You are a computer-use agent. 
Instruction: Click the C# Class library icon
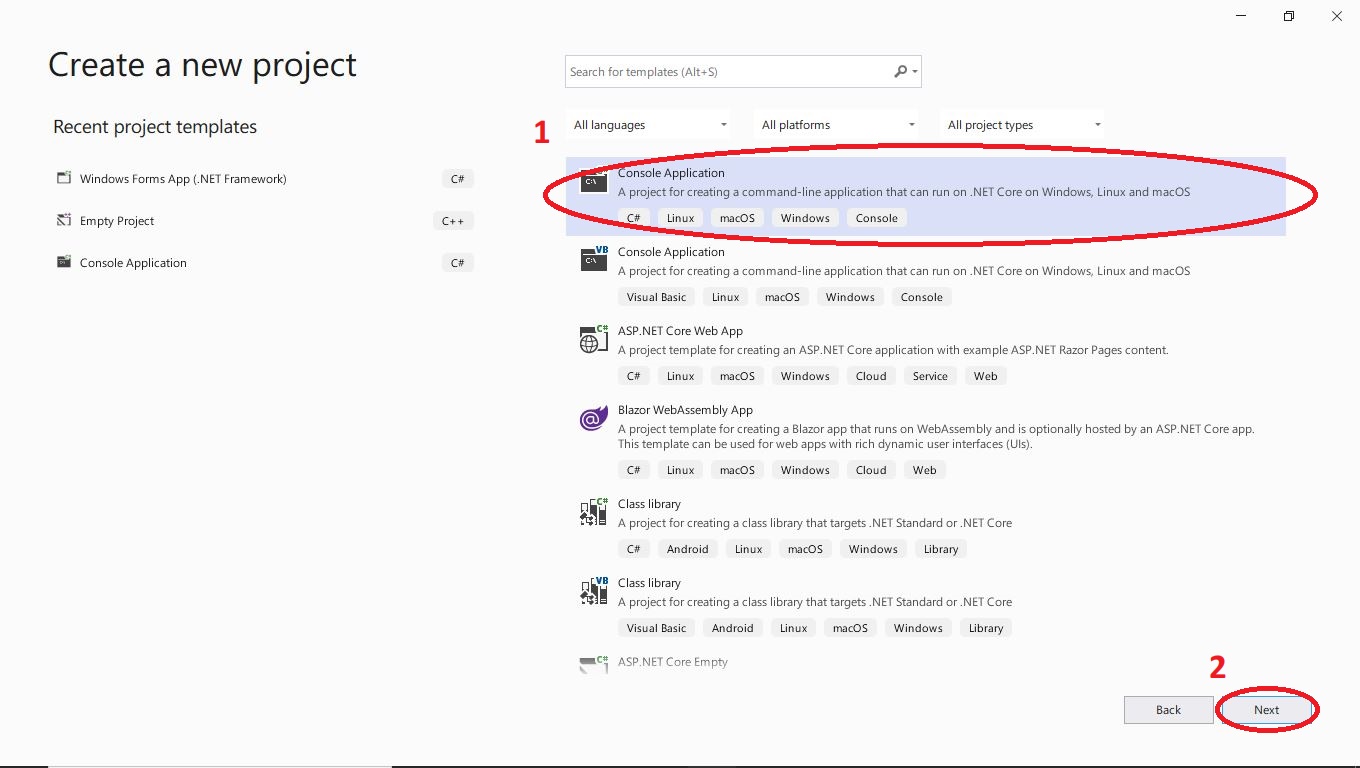coord(594,512)
